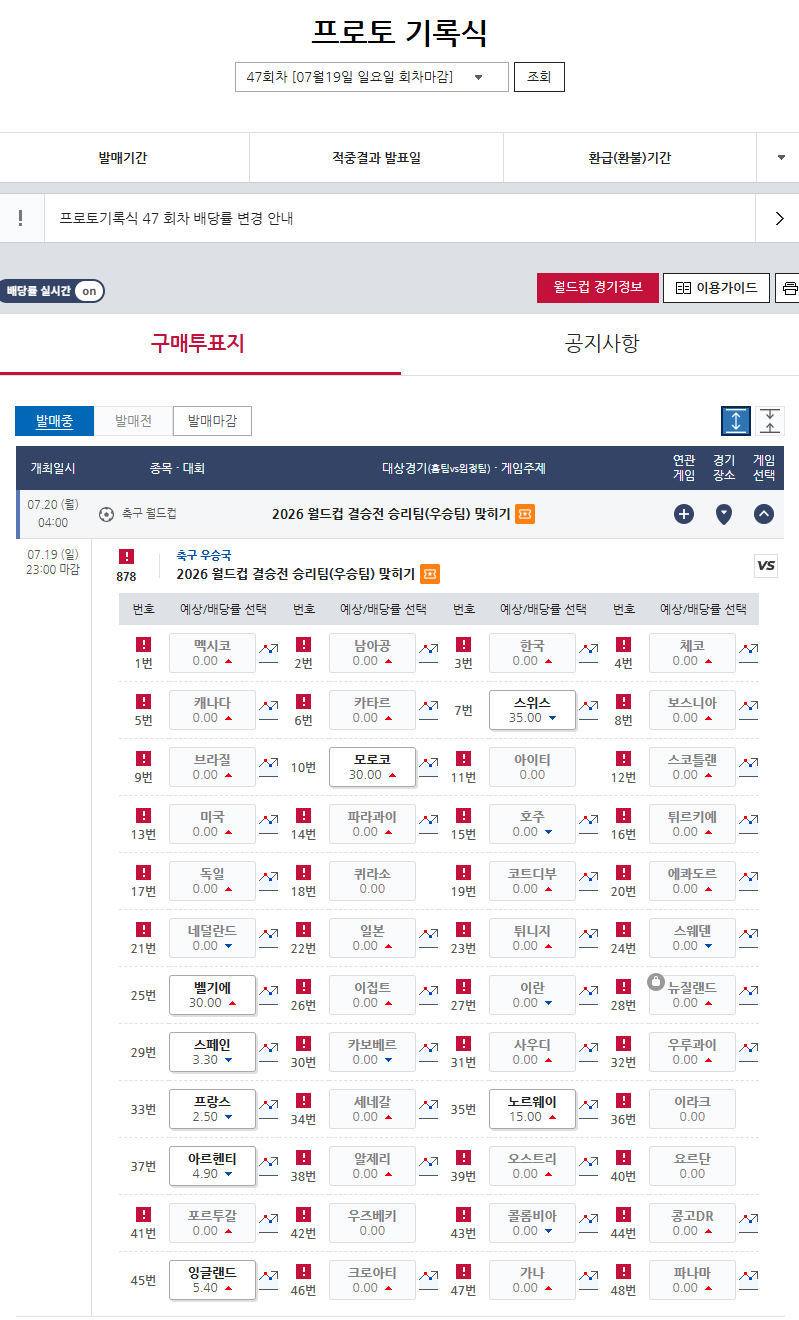Select 잉글랜드 at odds 5.40
799x1320 pixels.
pyautogui.click(x=212, y=1280)
